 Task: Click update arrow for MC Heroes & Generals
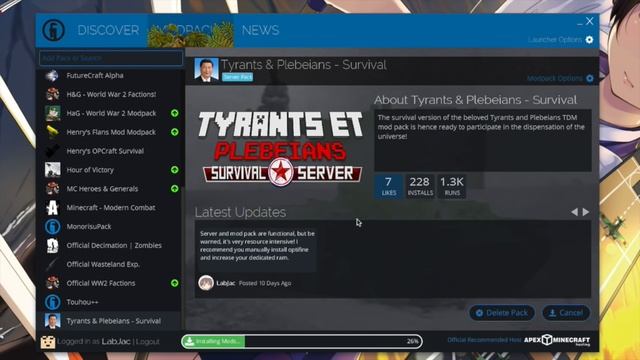[175, 189]
